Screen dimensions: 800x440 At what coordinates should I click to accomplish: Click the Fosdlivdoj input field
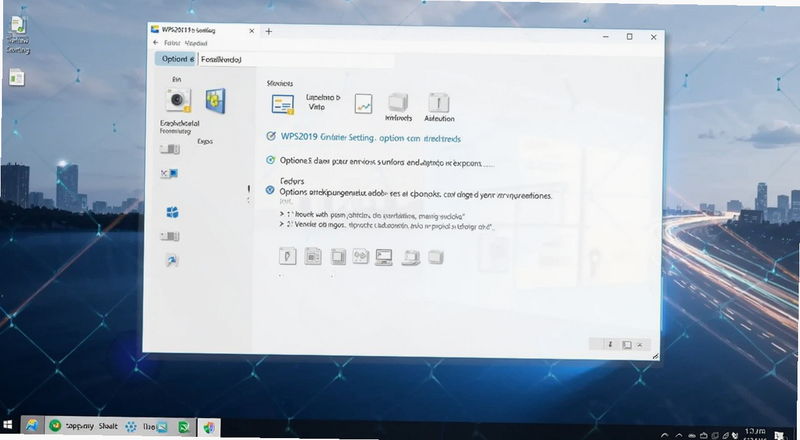coord(296,59)
